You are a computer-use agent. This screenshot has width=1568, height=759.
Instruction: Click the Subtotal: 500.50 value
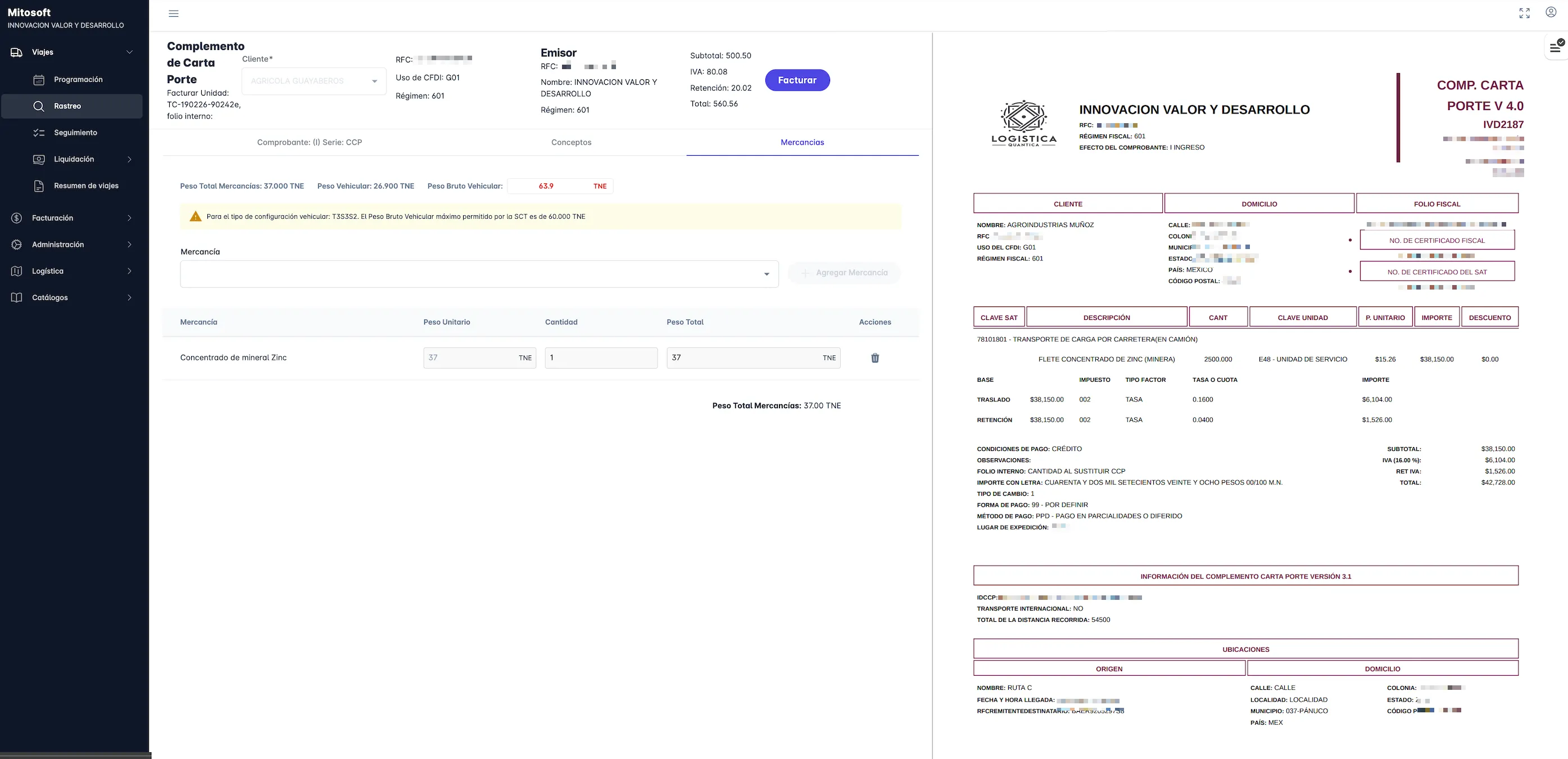720,56
